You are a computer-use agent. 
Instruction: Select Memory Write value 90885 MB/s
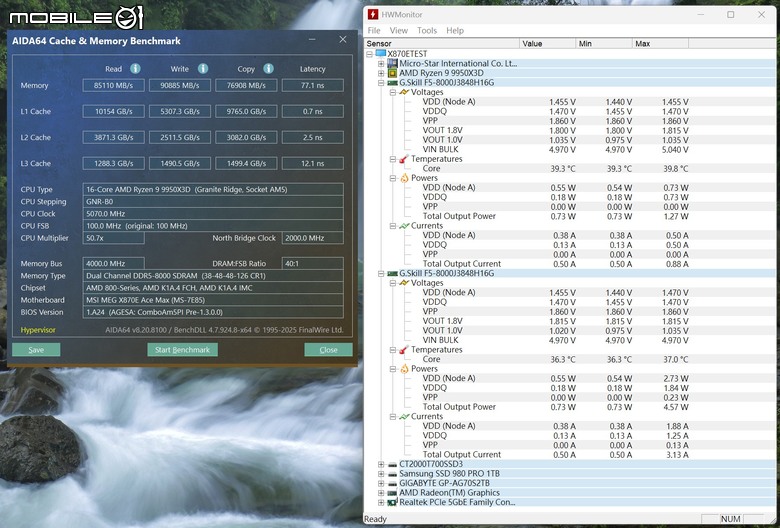[x=180, y=85]
